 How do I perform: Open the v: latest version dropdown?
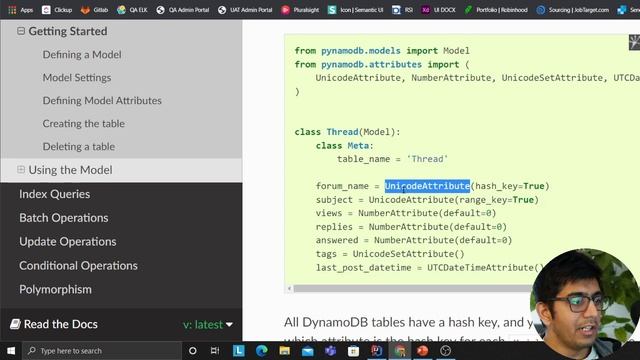208,324
